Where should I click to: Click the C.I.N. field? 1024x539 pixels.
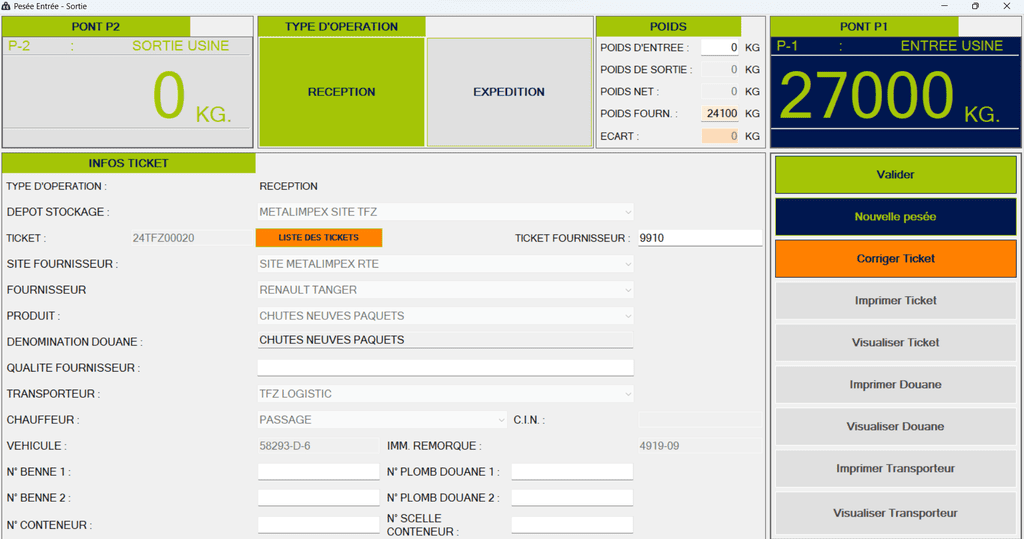click(x=699, y=419)
